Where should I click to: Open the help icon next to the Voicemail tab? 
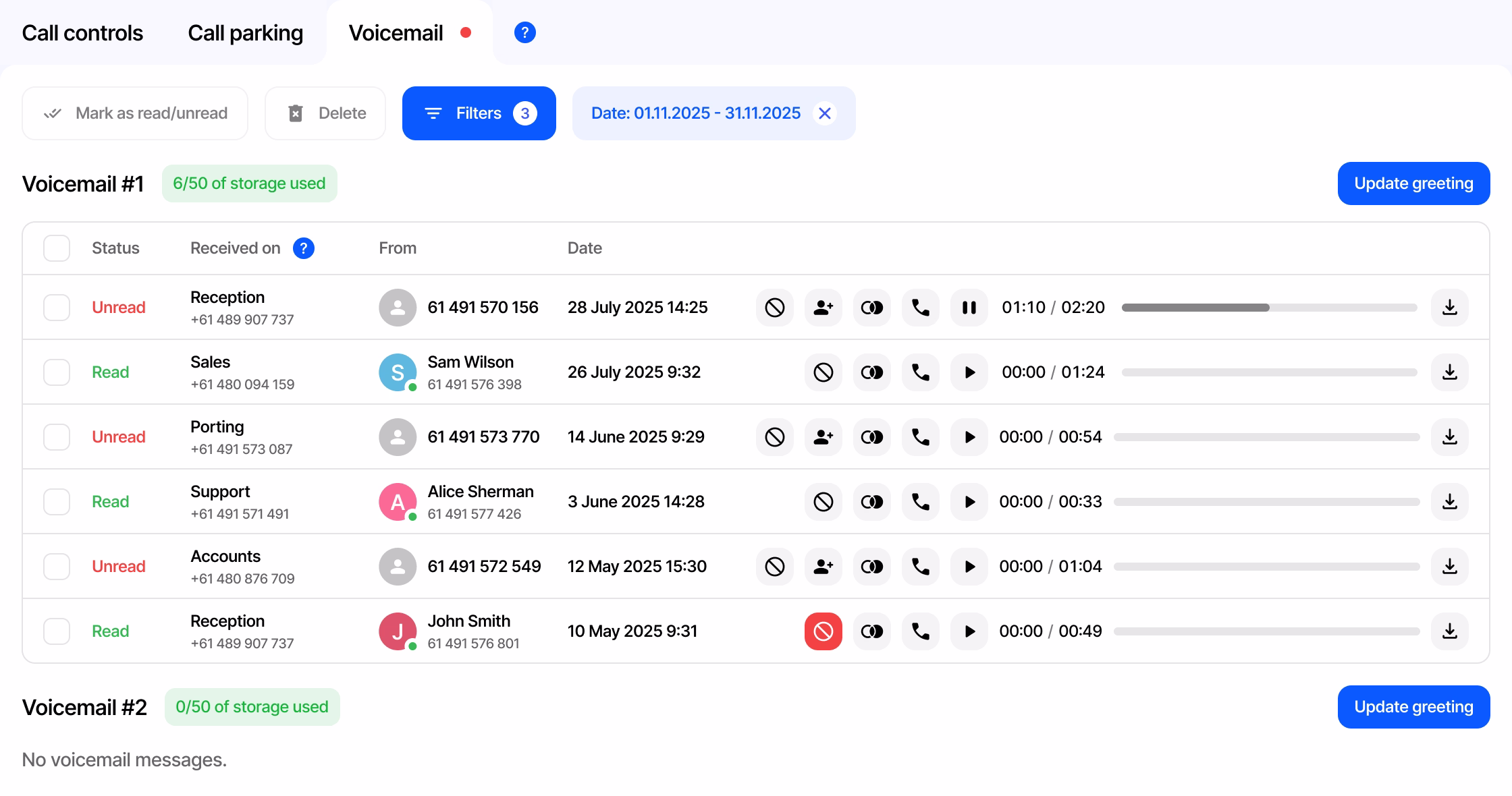pos(525,32)
